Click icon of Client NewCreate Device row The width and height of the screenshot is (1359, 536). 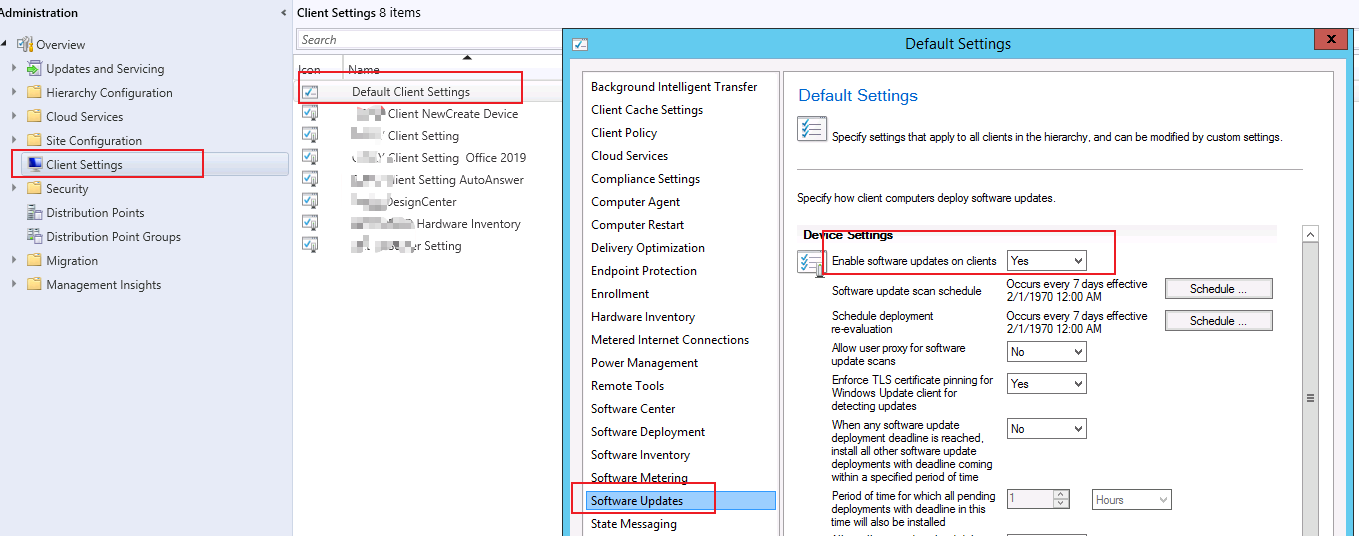pos(310,113)
